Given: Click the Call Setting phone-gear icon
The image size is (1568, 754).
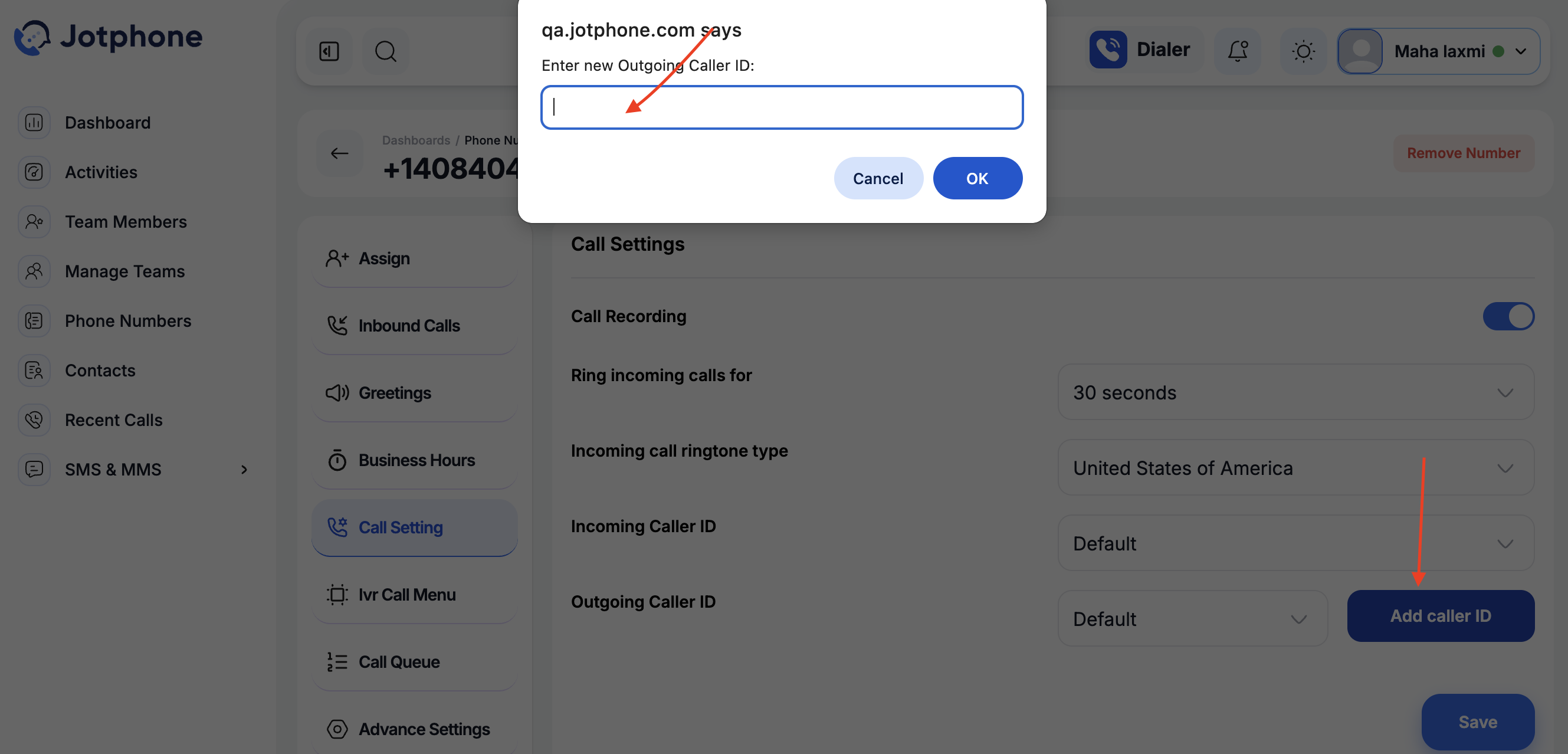Looking at the screenshot, I should 337,527.
